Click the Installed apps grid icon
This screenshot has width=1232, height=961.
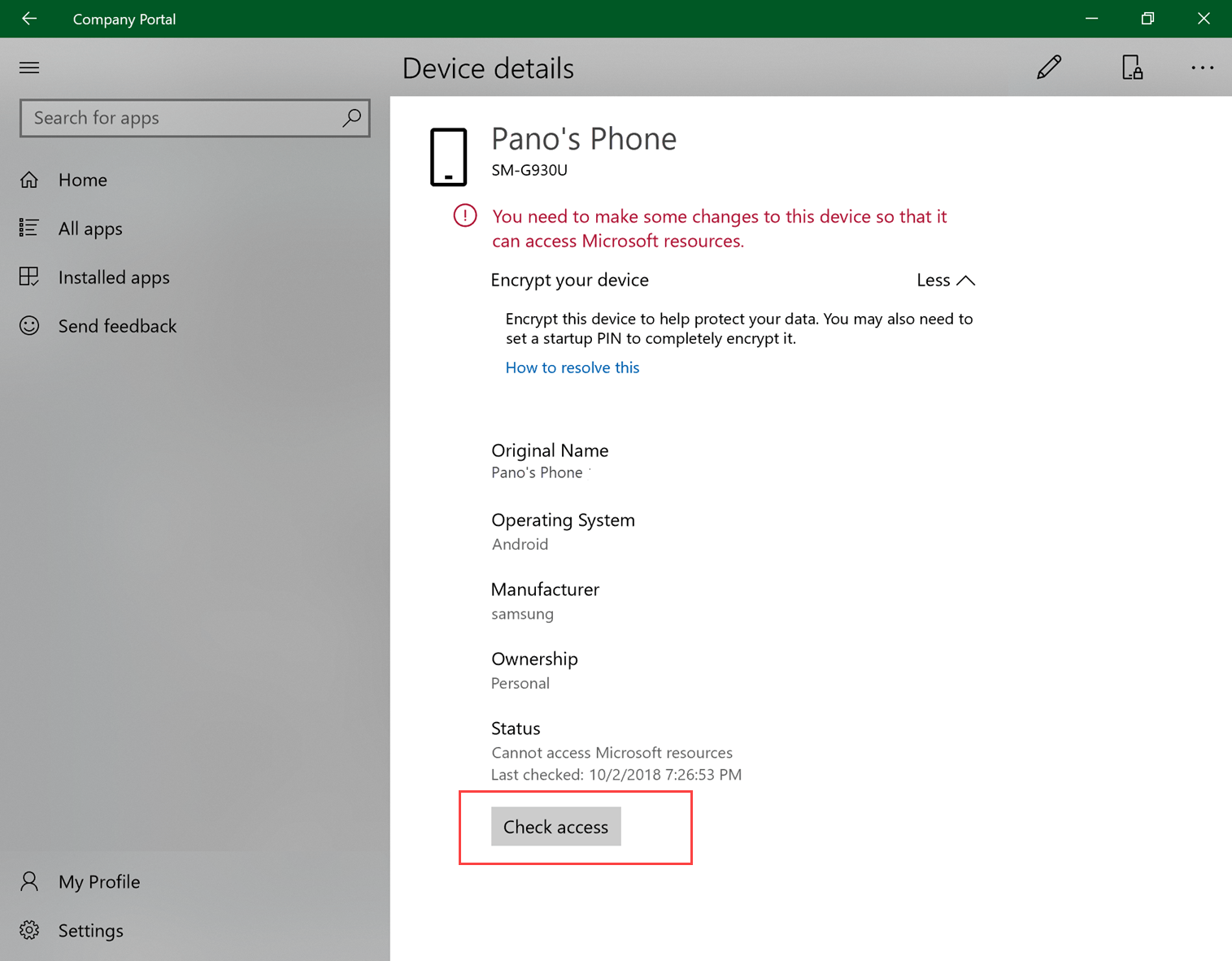coord(28,276)
